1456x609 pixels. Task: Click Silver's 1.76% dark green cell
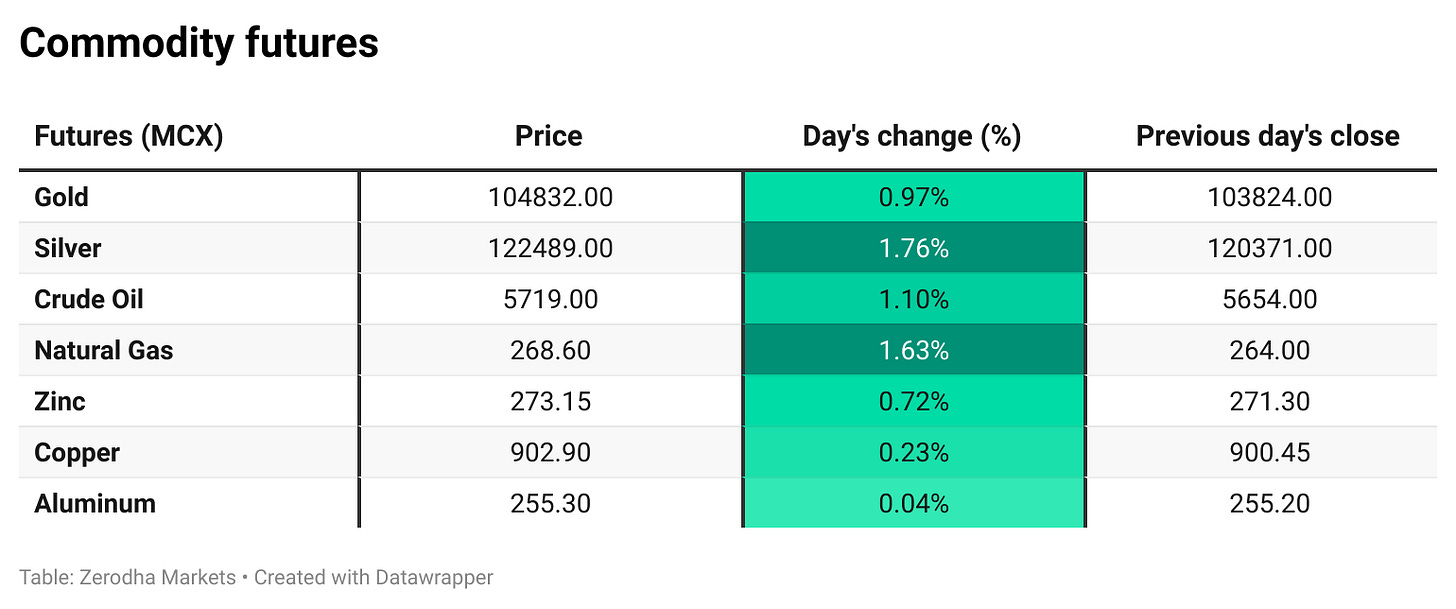click(x=913, y=248)
